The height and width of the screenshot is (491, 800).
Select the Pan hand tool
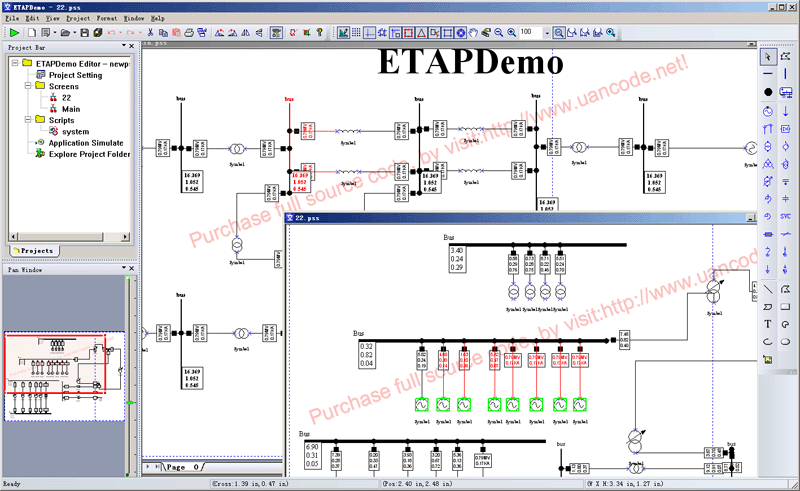(475, 32)
